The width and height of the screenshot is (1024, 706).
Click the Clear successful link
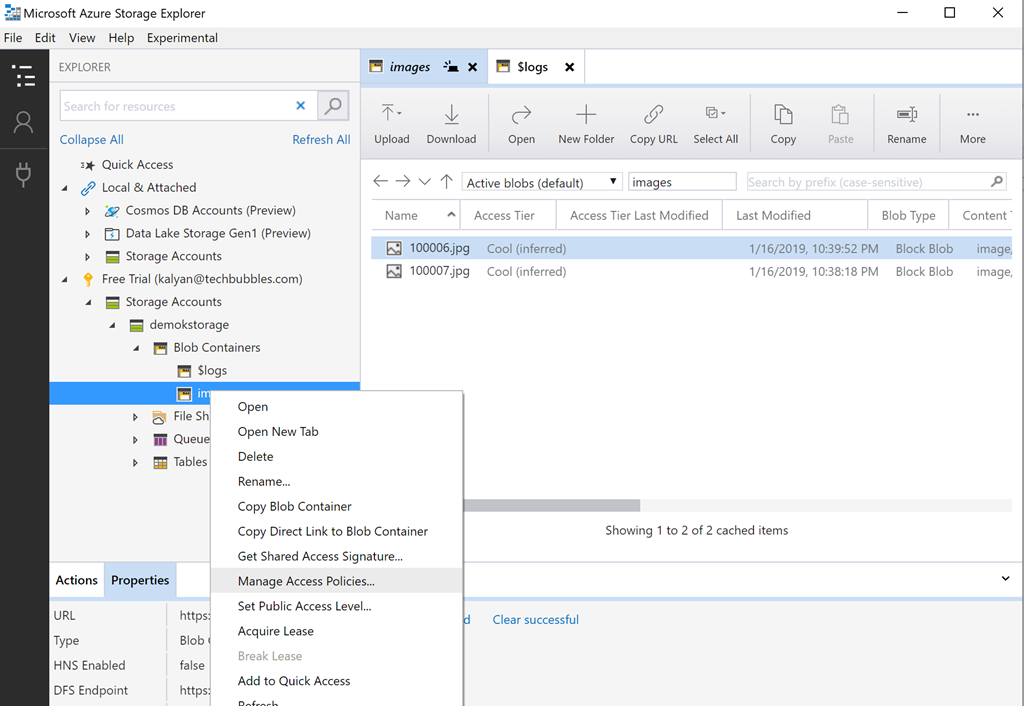click(x=536, y=620)
